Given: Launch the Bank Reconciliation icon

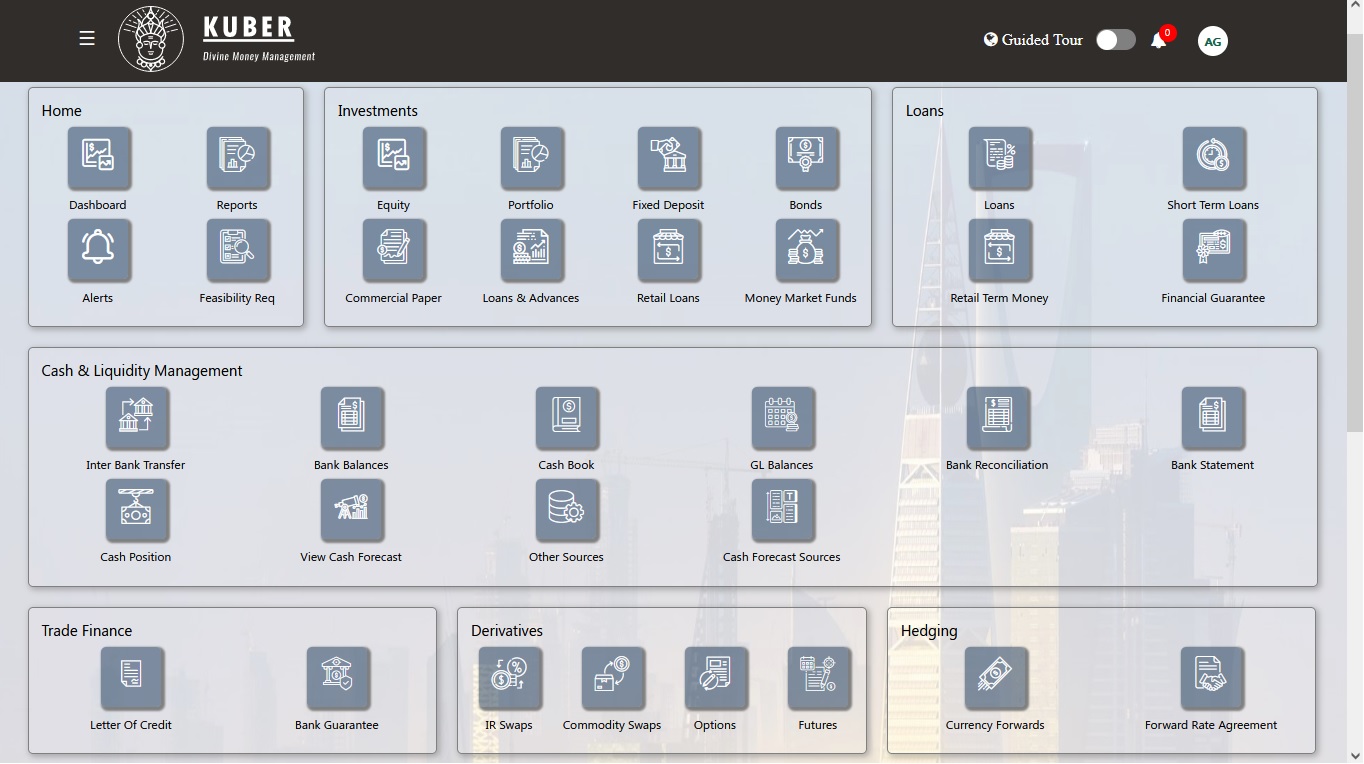Looking at the screenshot, I should 997,418.
